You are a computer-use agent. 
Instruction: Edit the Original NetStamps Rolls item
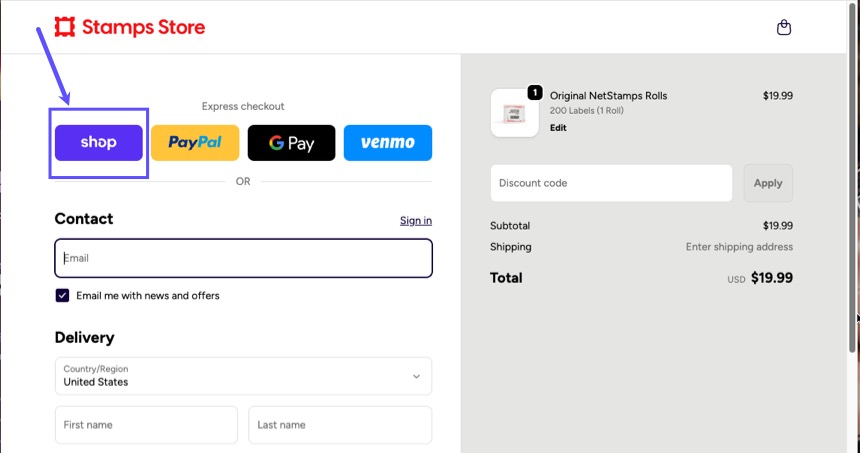tap(558, 128)
